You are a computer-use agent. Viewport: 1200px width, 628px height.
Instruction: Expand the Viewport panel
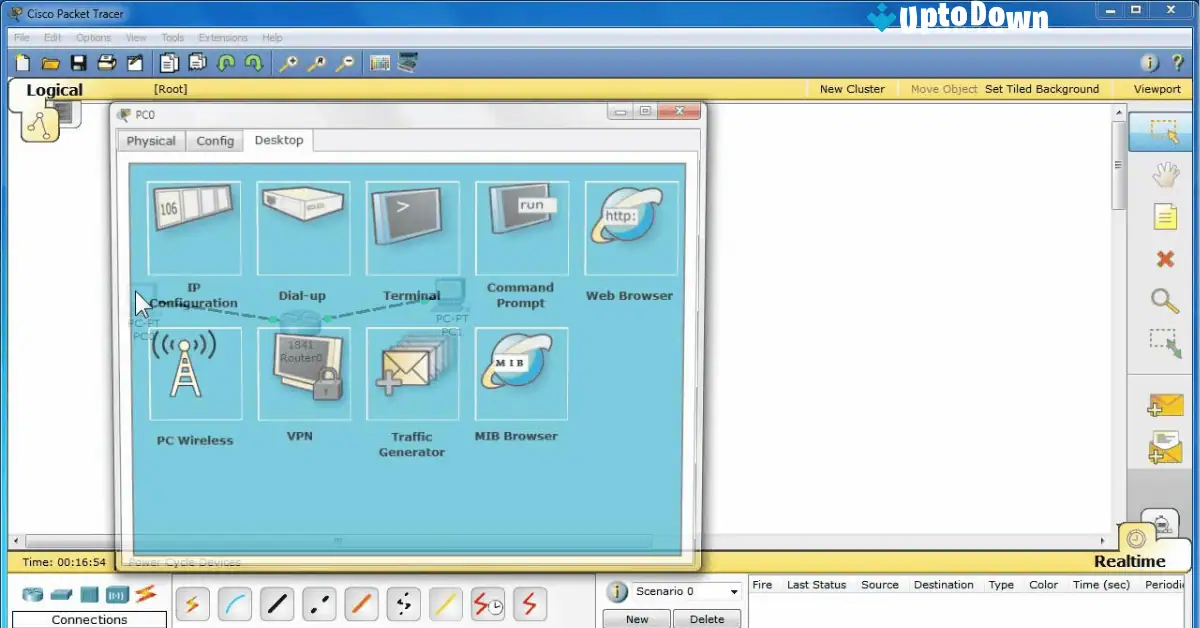pyautogui.click(x=1156, y=88)
